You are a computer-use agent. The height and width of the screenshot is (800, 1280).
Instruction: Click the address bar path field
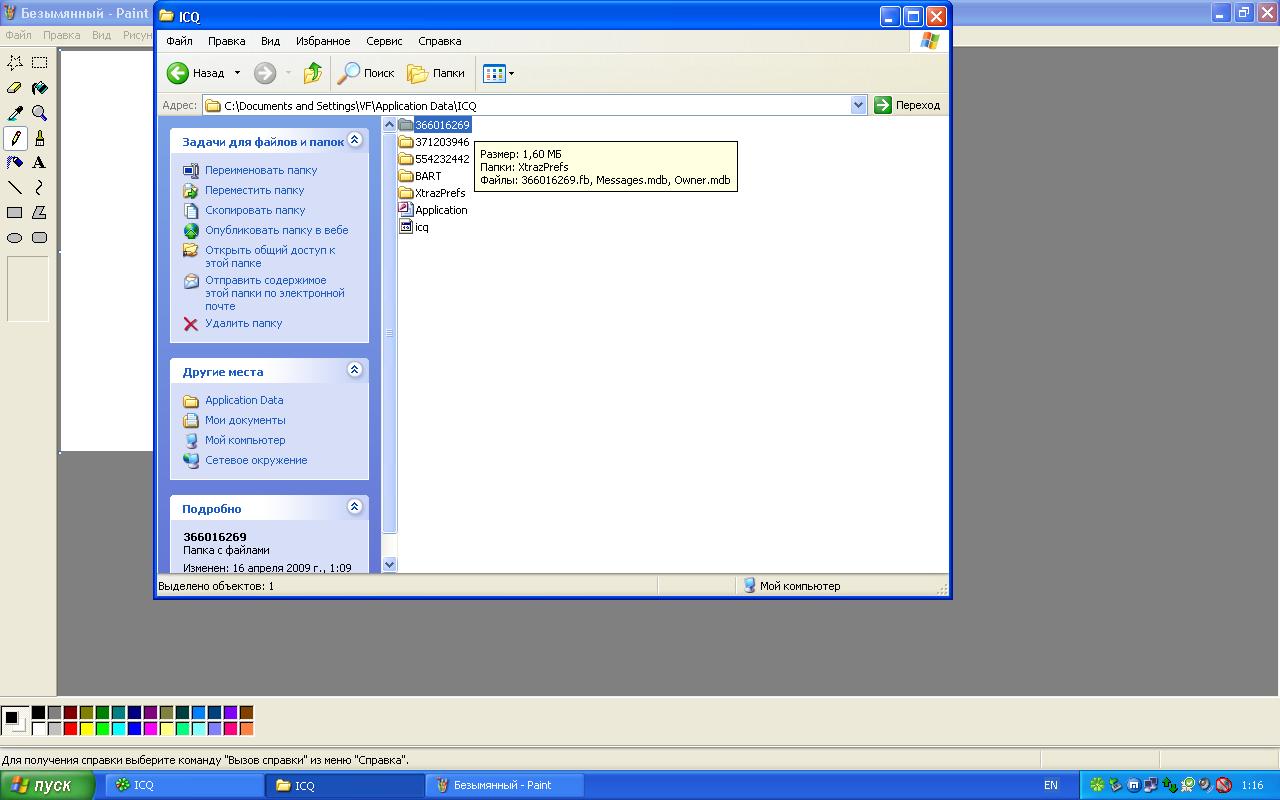pos(535,105)
